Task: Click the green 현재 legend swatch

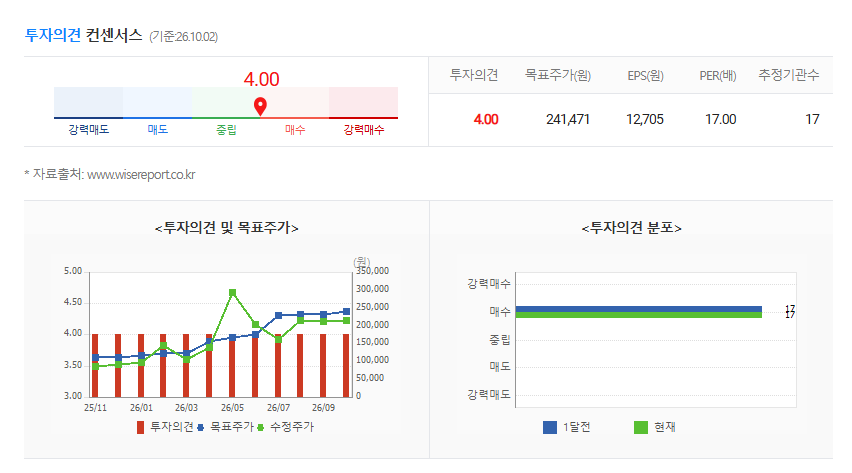Action: 641,427
